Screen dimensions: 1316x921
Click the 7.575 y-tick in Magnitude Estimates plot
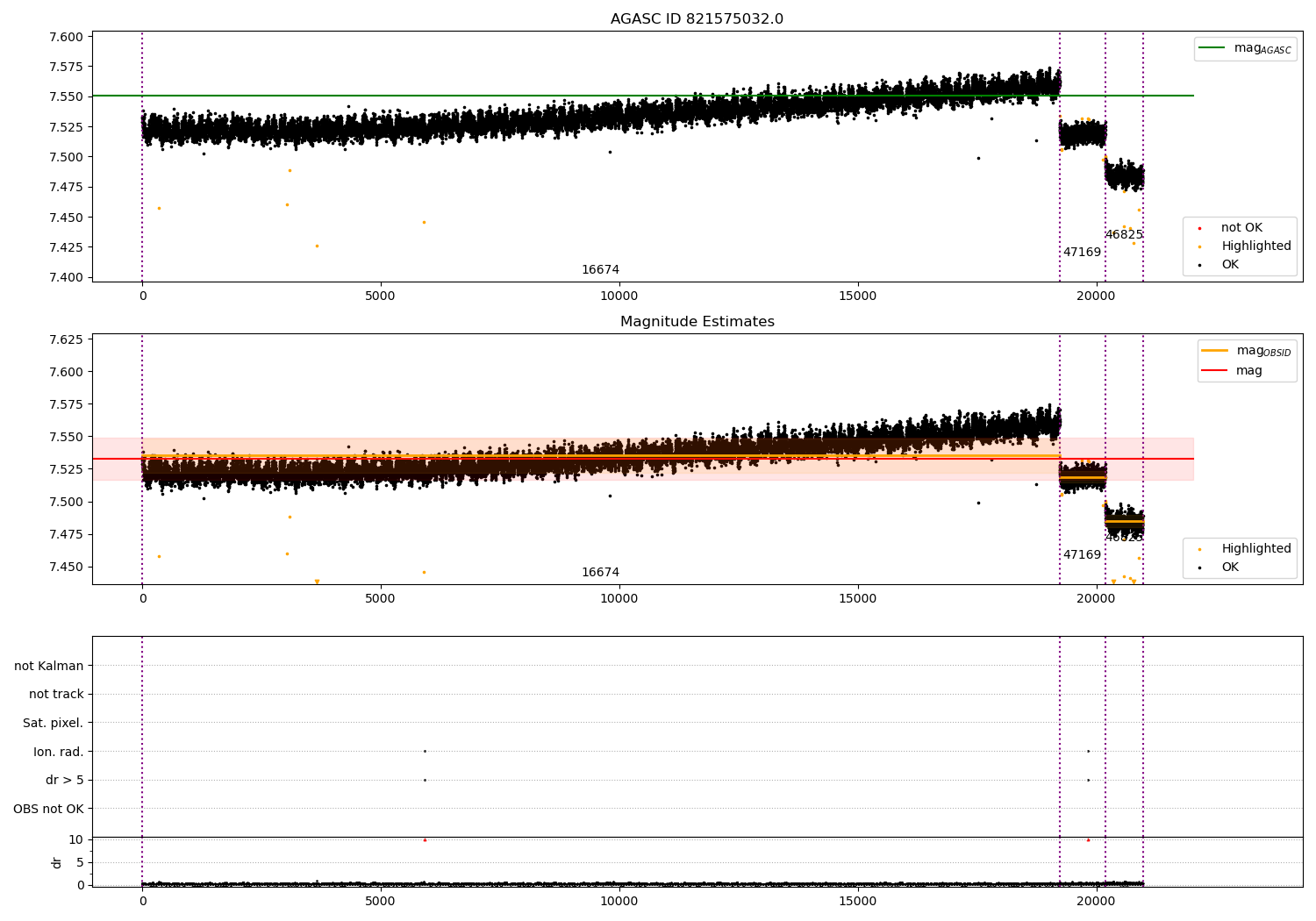click(67, 404)
